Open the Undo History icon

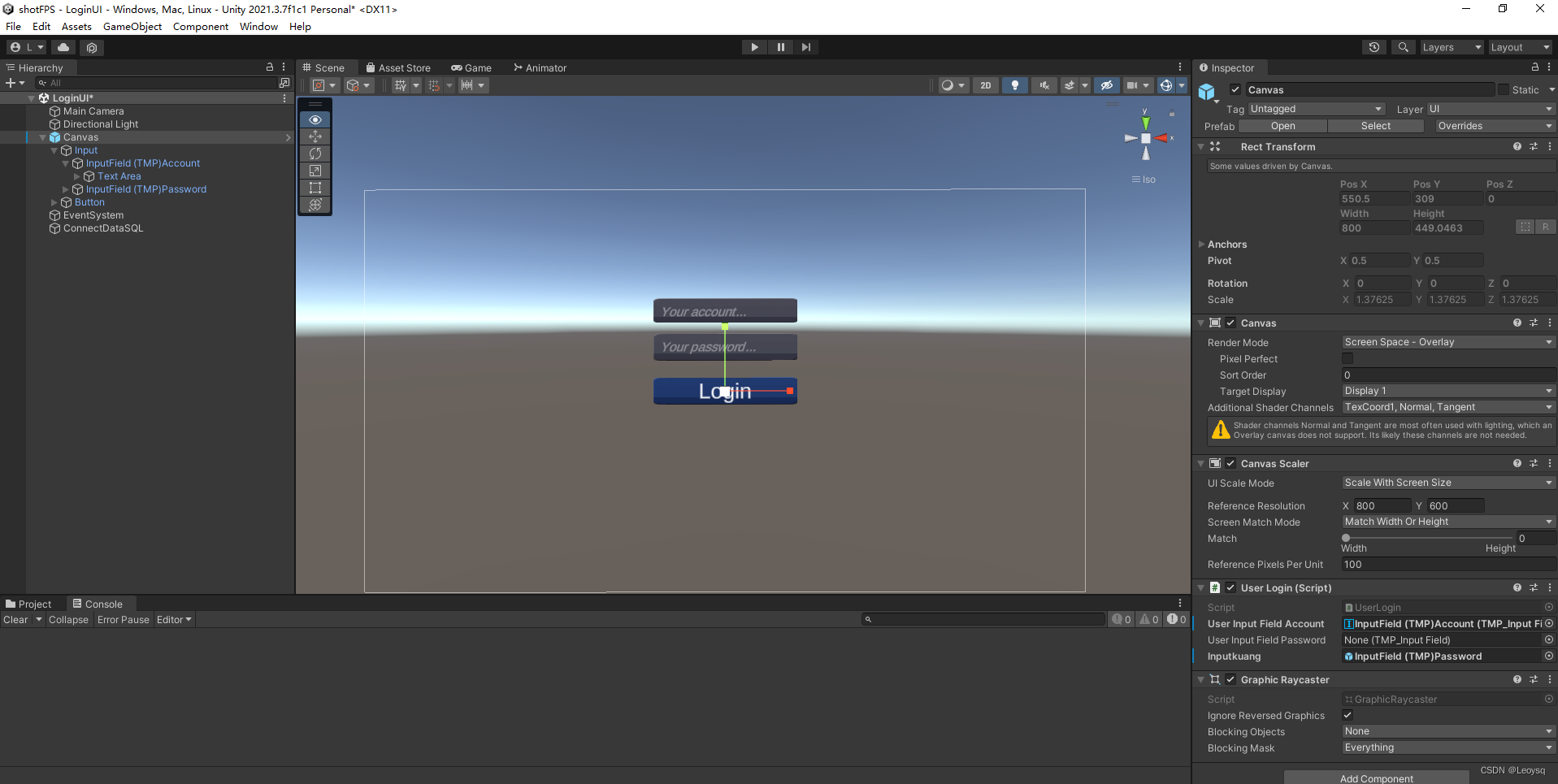(x=1374, y=47)
